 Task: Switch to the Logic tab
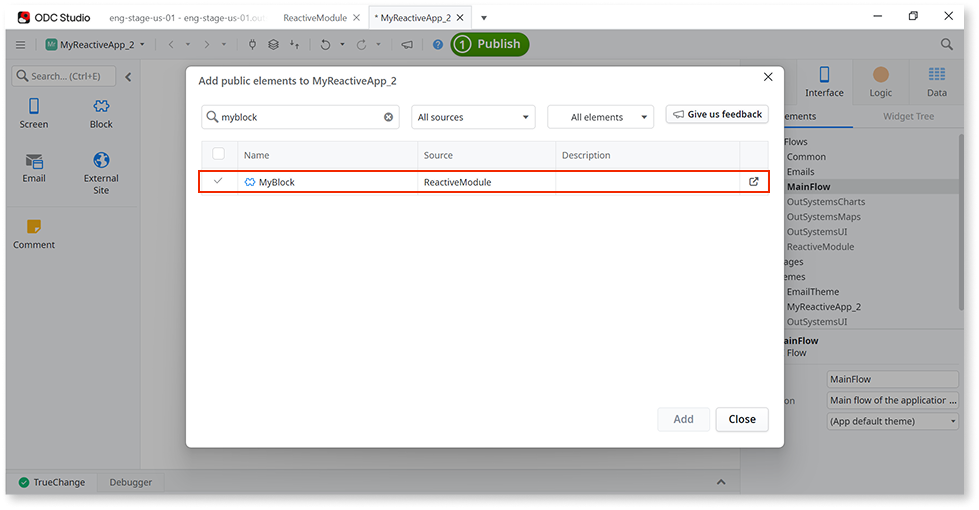pos(880,82)
